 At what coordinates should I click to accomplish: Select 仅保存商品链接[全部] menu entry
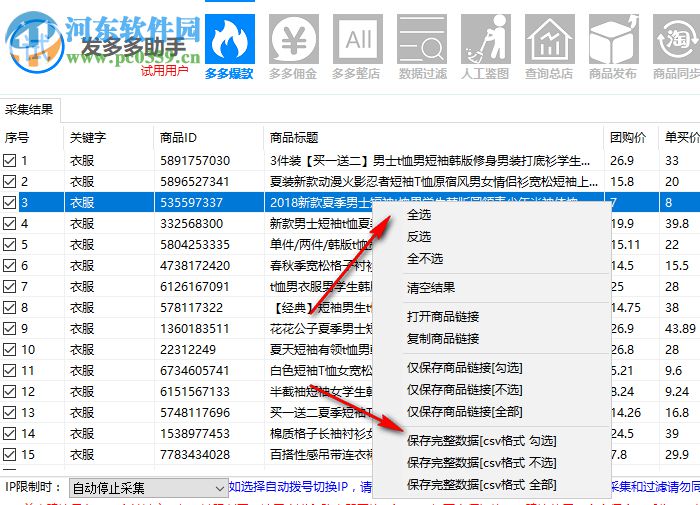(x=464, y=411)
